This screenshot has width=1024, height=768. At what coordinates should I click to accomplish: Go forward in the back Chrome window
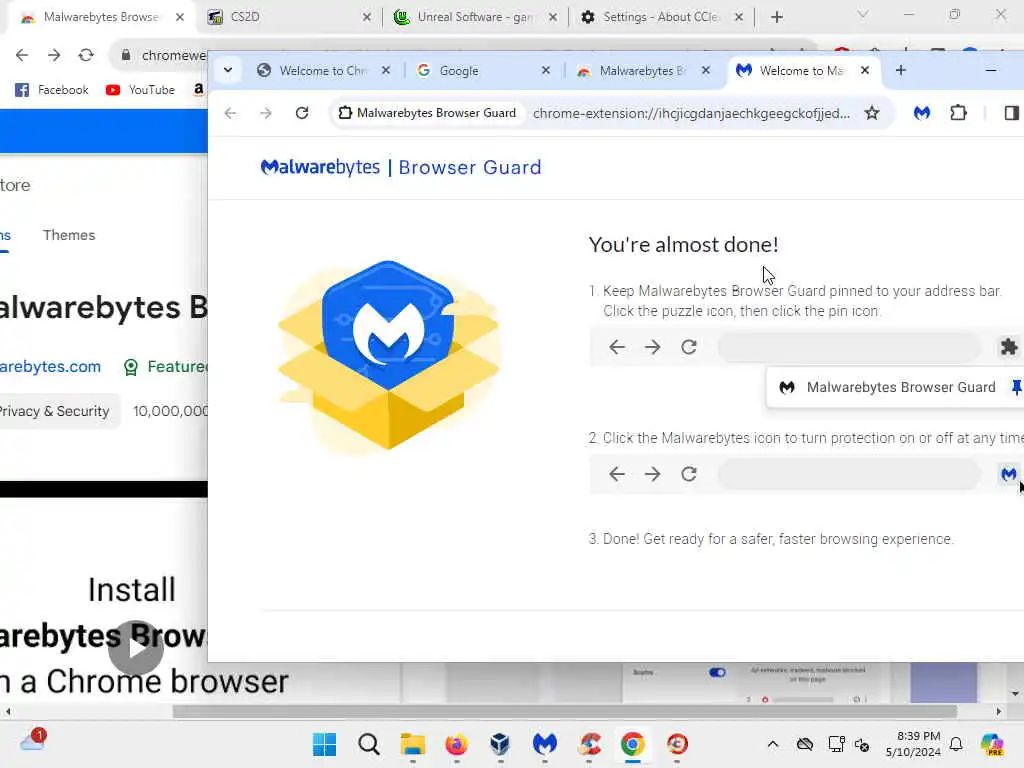(x=54, y=56)
